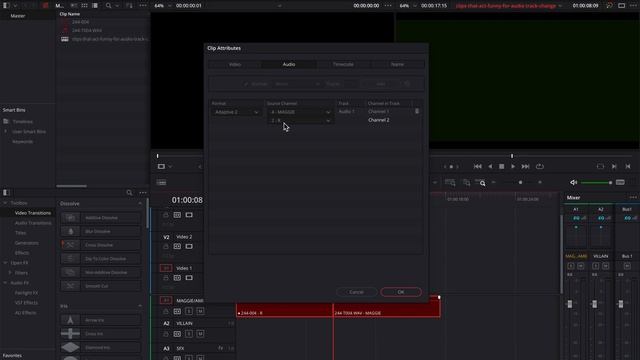
Task: Solo the VILLAIN audio track
Action: click(x=189, y=334)
